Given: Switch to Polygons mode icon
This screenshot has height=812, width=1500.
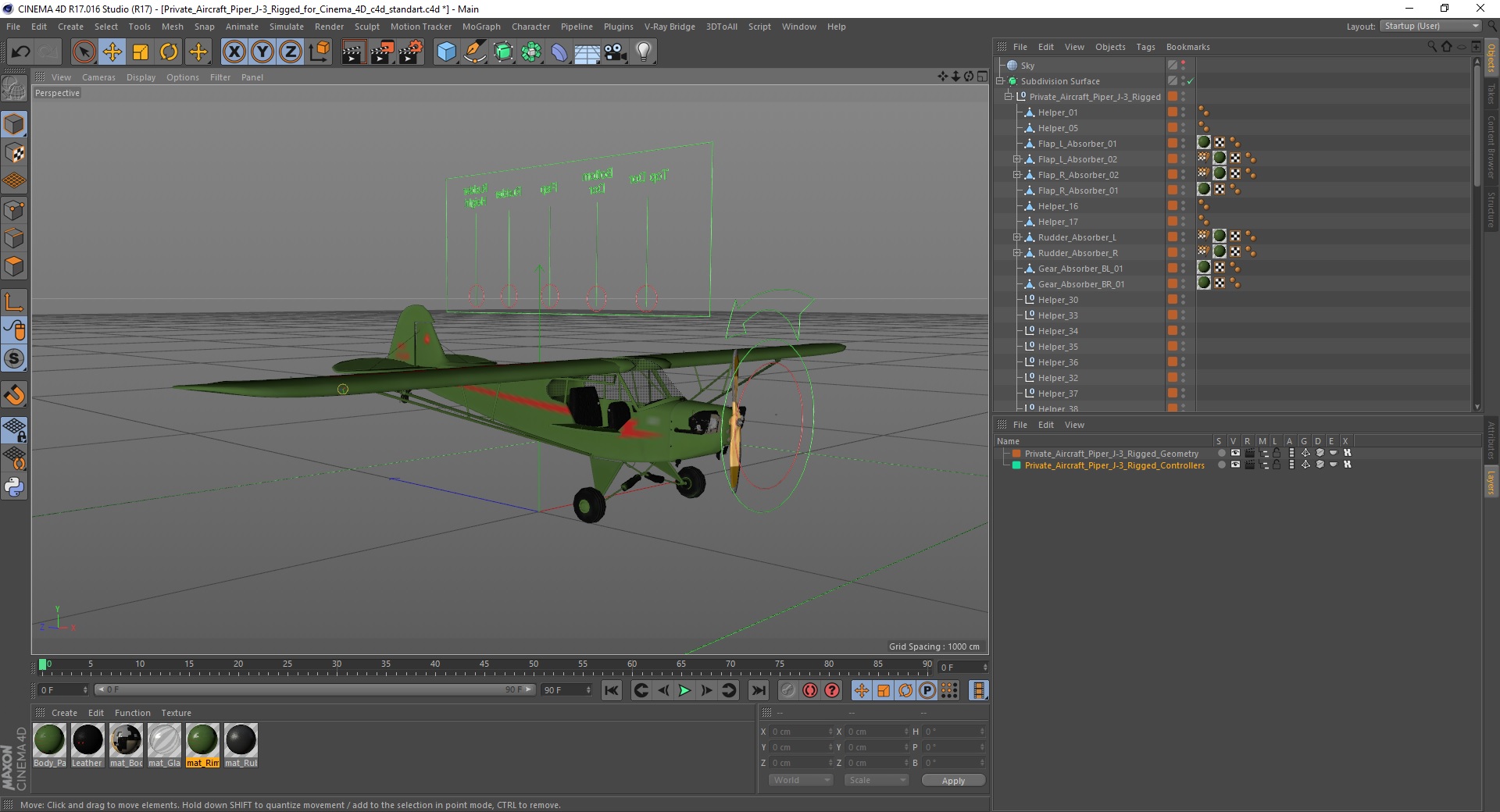Looking at the screenshot, I should (x=14, y=266).
